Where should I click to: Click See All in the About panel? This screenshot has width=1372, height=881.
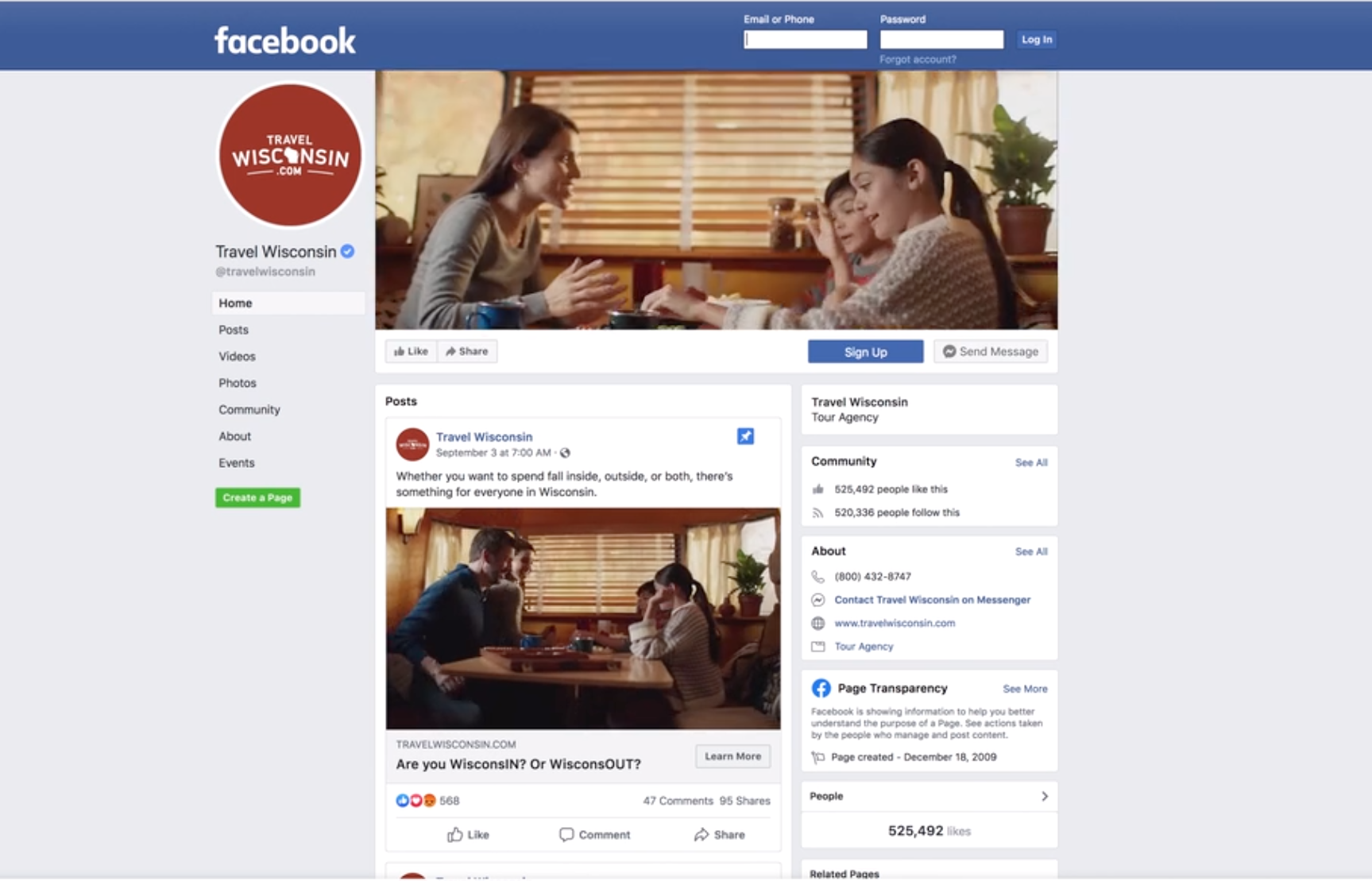(x=1031, y=551)
